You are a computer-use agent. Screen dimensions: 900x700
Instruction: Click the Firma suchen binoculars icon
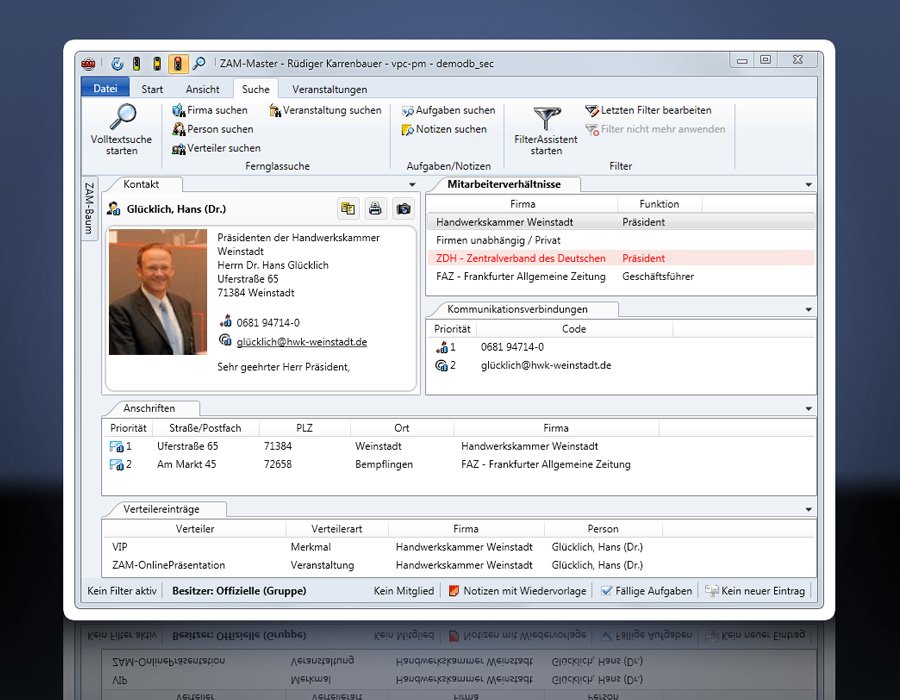pos(179,110)
